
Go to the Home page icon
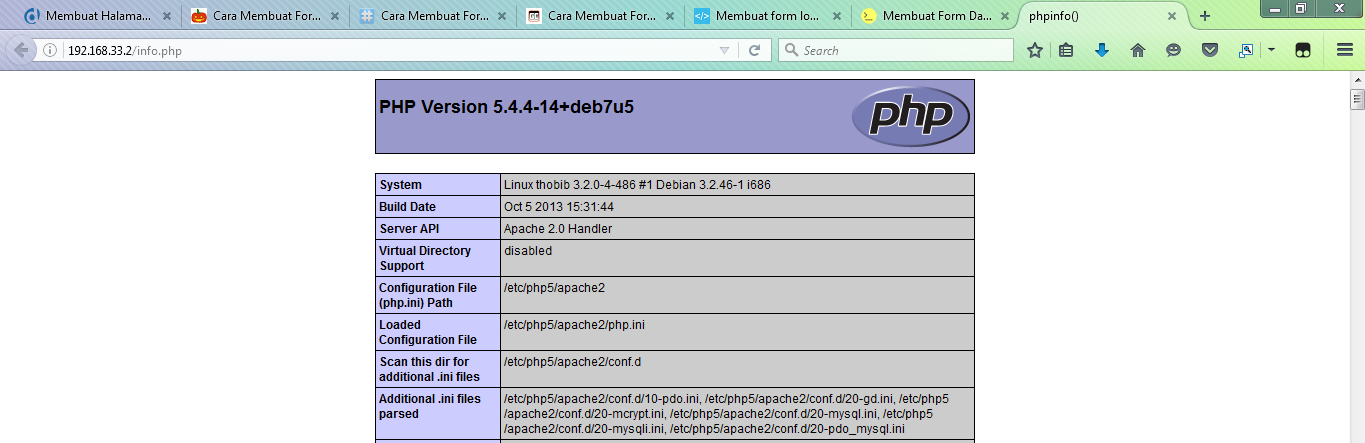(1137, 50)
